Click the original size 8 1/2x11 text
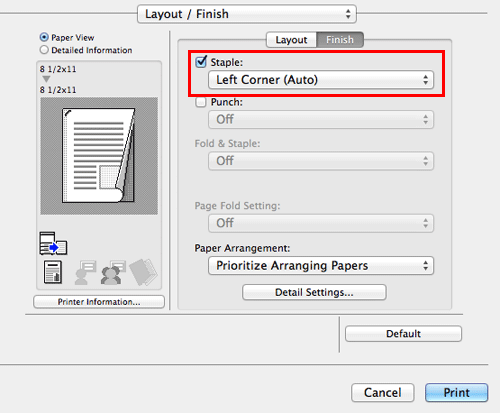The width and height of the screenshot is (500, 413). tap(58, 69)
